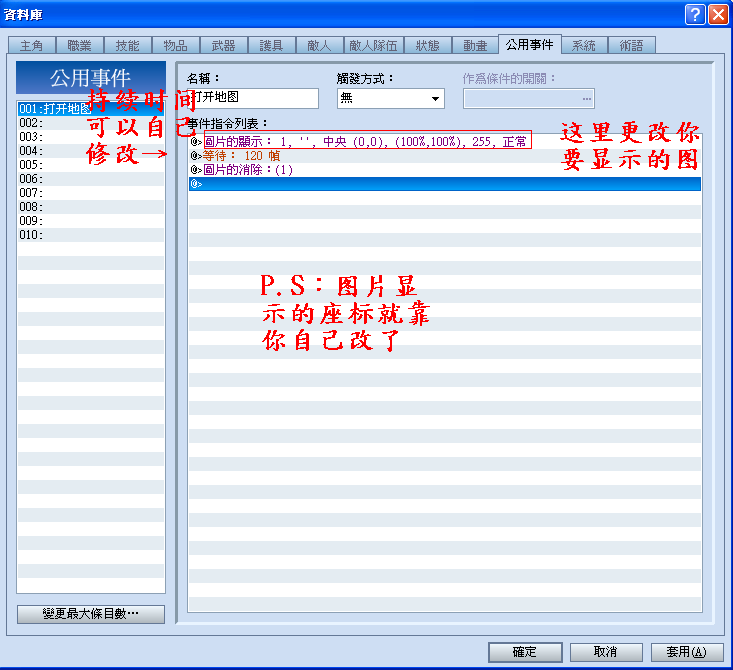Select the 敵人 tab
The width and height of the screenshot is (733, 670).
(x=319, y=45)
